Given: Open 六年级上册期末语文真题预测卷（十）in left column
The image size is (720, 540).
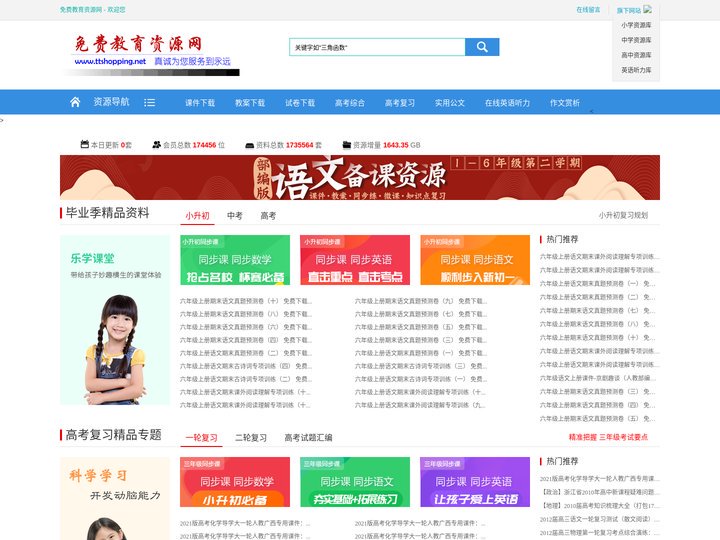Looking at the screenshot, I should (246, 301).
